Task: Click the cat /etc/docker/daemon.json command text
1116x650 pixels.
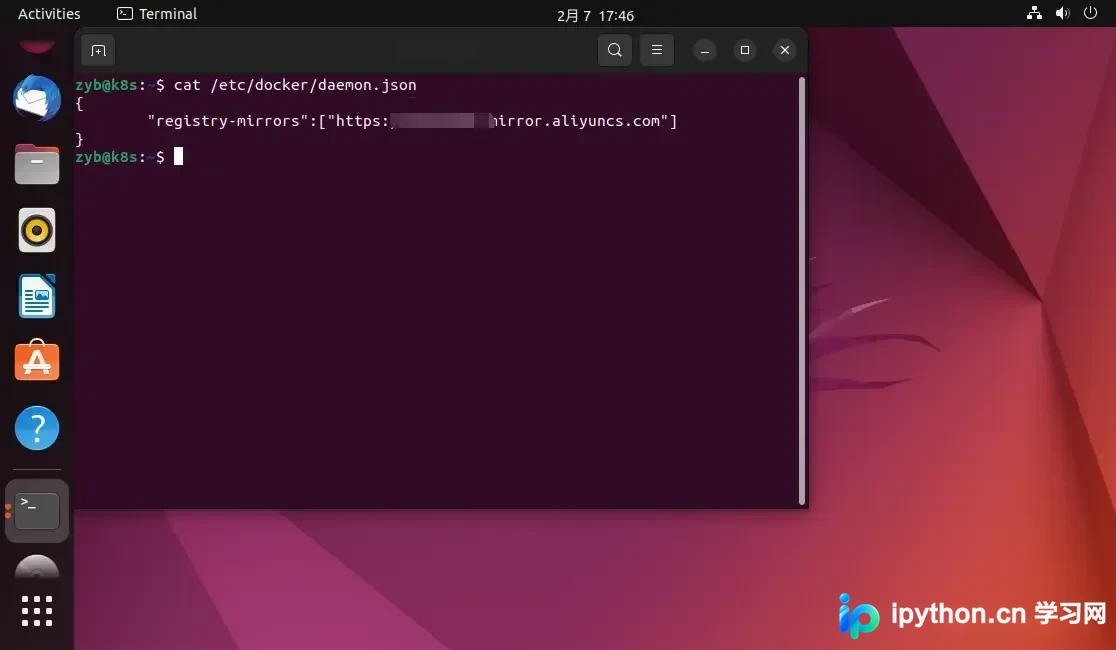Action: point(295,85)
